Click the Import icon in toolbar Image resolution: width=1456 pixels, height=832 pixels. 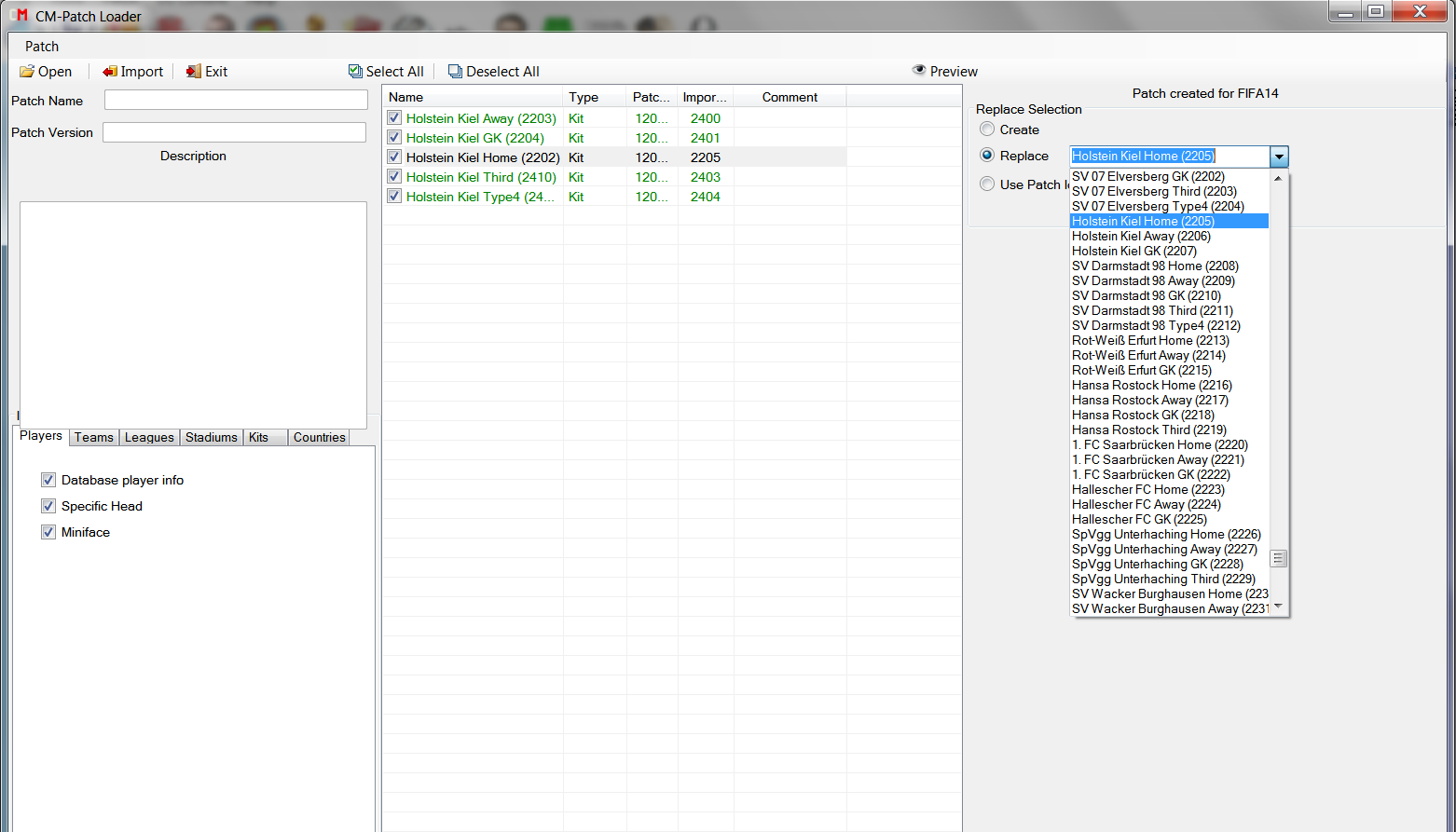pos(110,72)
